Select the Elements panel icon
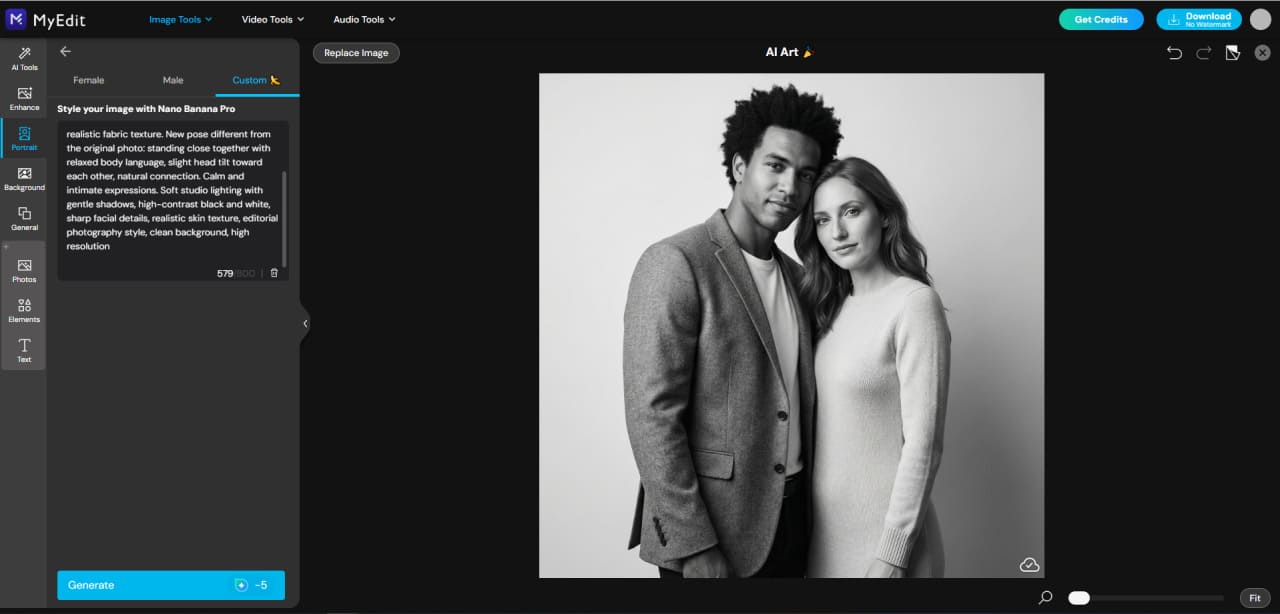This screenshot has width=1280, height=614. (24, 311)
